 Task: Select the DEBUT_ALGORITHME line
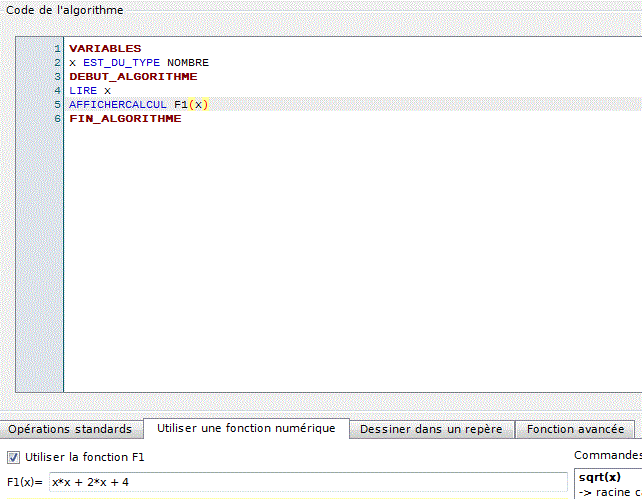pos(133,76)
